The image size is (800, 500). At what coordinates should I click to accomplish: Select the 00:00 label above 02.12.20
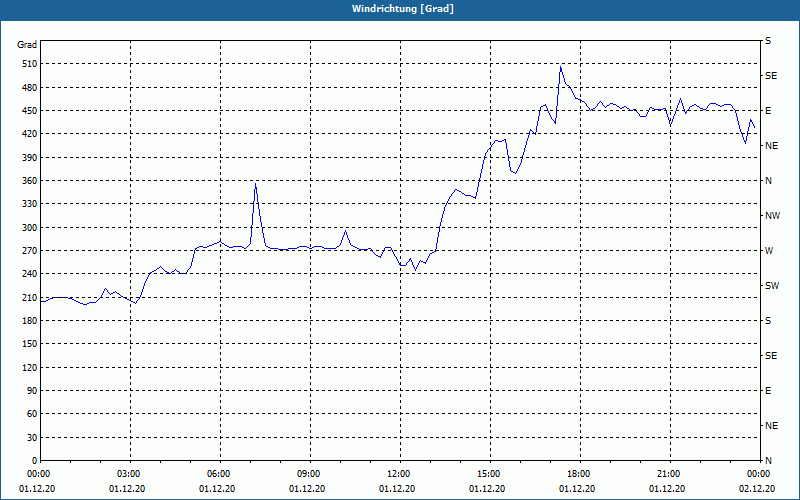[x=759, y=474]
